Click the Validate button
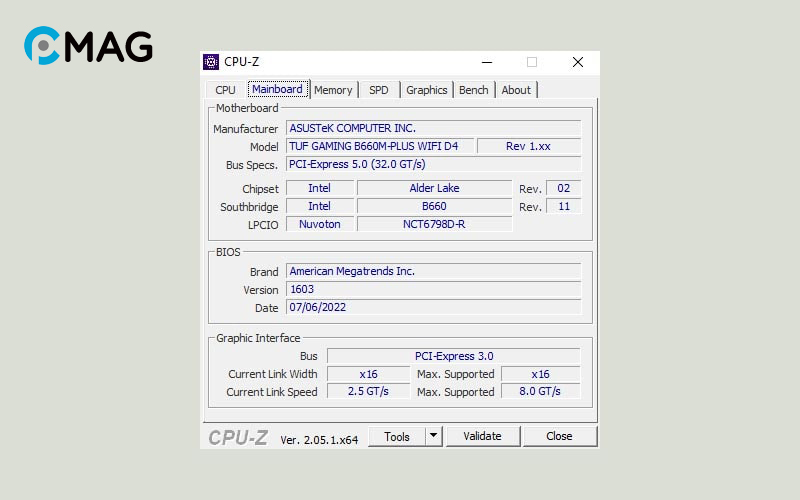Screen dimensions: 800x500 483,436
